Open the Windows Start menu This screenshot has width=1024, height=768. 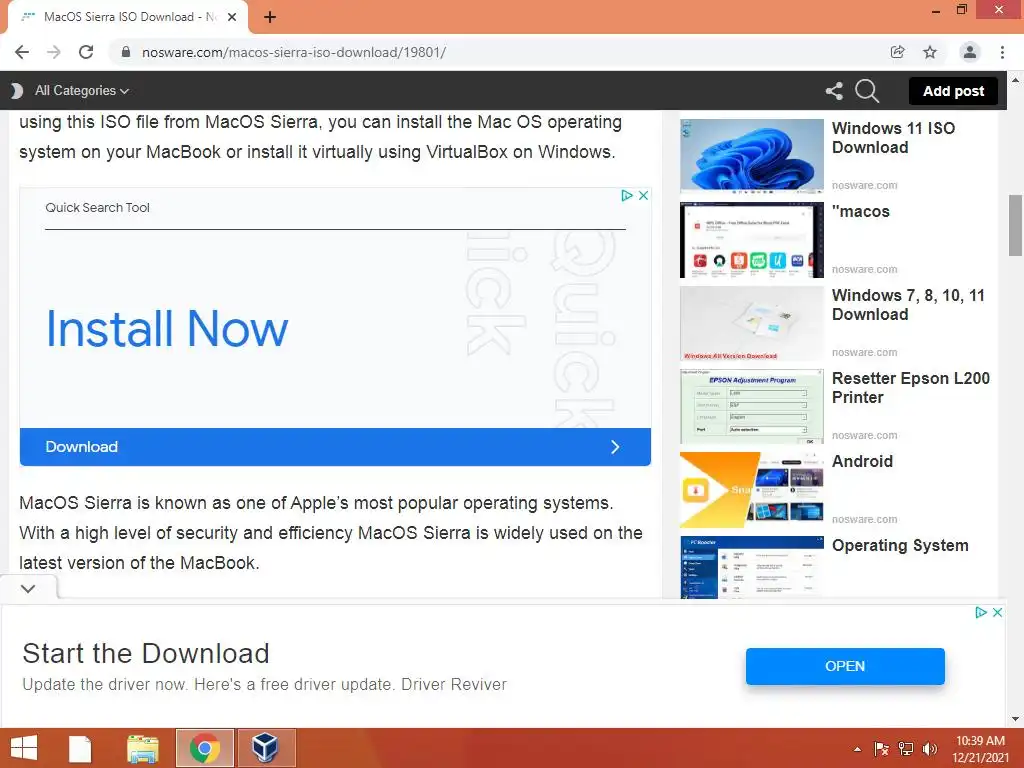click(x=24, y=748)
